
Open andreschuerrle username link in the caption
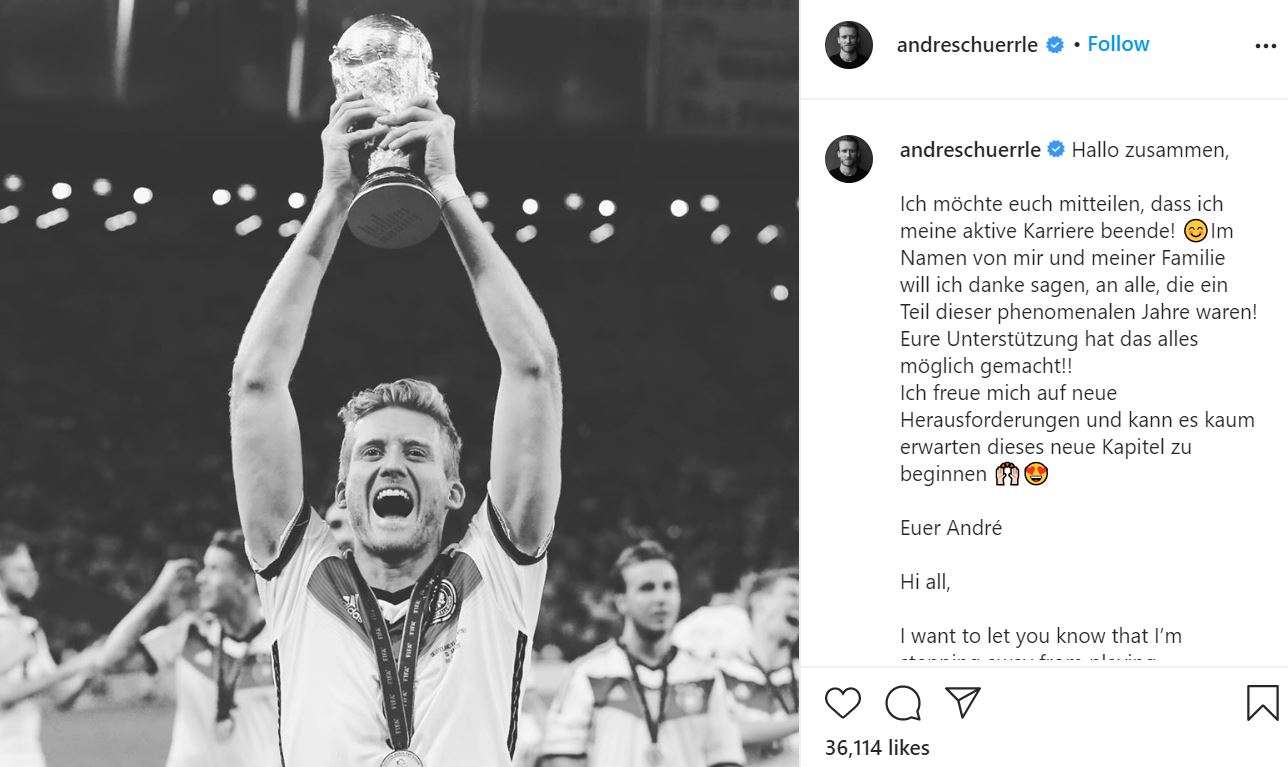click(970, 150)
